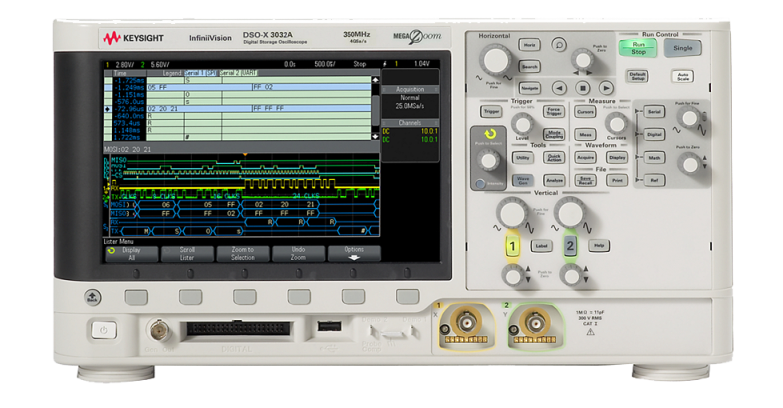Screen dimensions: 783x408
Task: Push the Entry knob to select
Action: [488, 161]
